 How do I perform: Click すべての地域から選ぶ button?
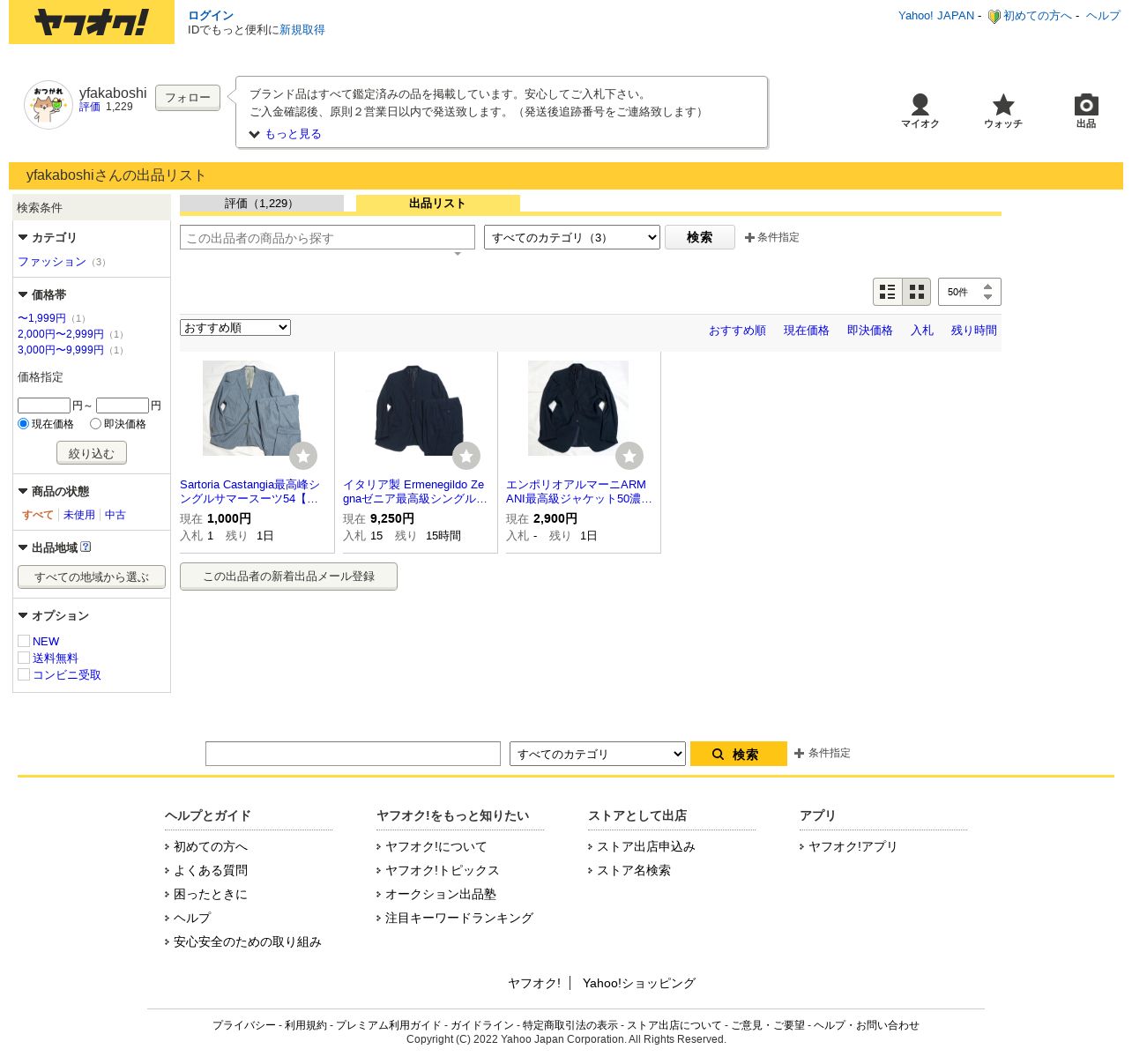coord(92,577)
